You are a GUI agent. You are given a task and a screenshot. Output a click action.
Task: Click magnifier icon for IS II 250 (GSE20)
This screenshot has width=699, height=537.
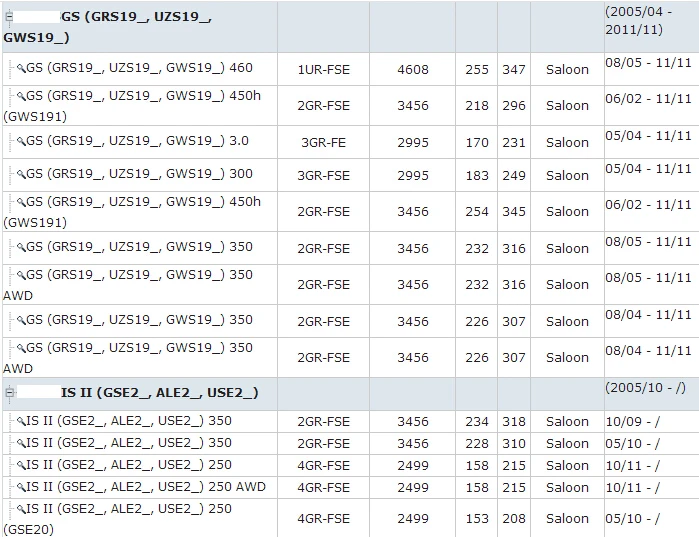click(x=21, y=509)
